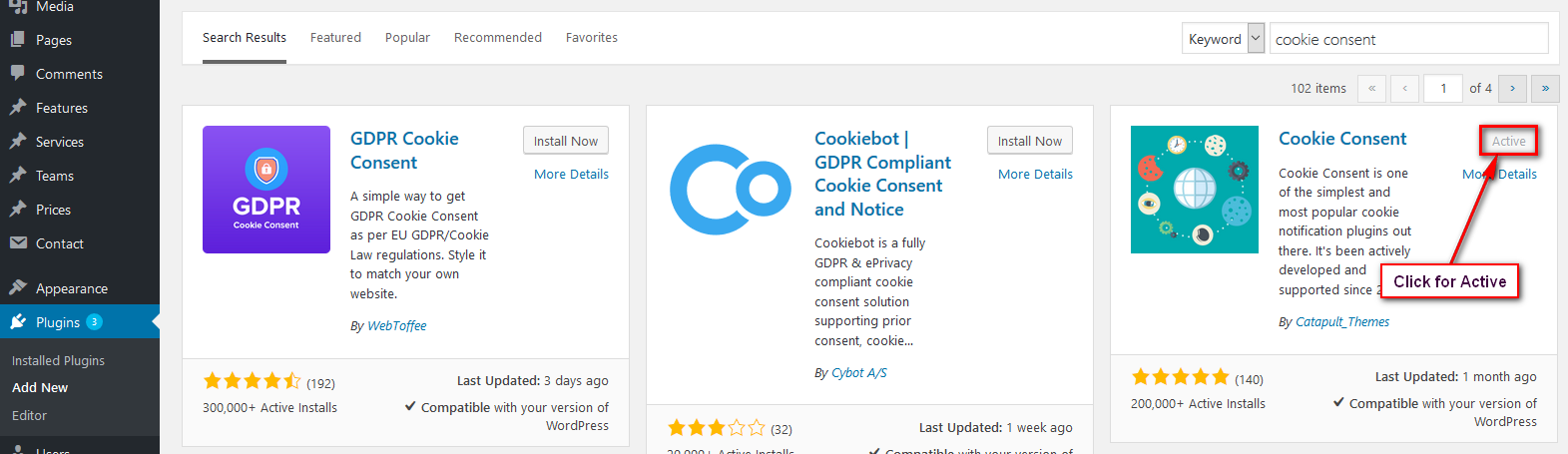Image resolution: width=1568 pixels, height=454 pixels.
Task: Install the GDPR Cookie Consent plugin
Action: pyautogui.click(x=566, y=141)
